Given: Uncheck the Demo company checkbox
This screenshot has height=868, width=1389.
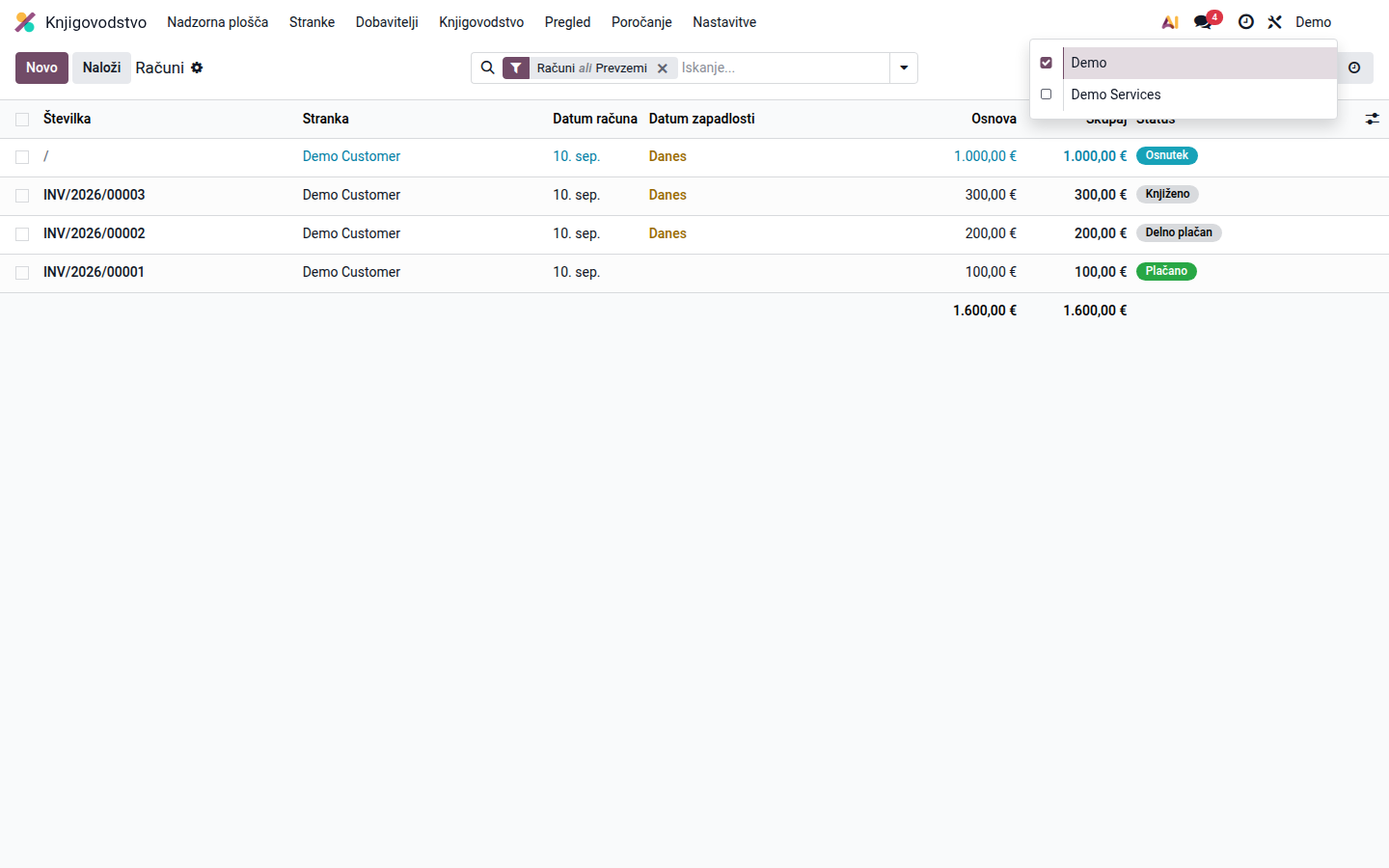Looking at the screenshot, I should [1046, 63].
